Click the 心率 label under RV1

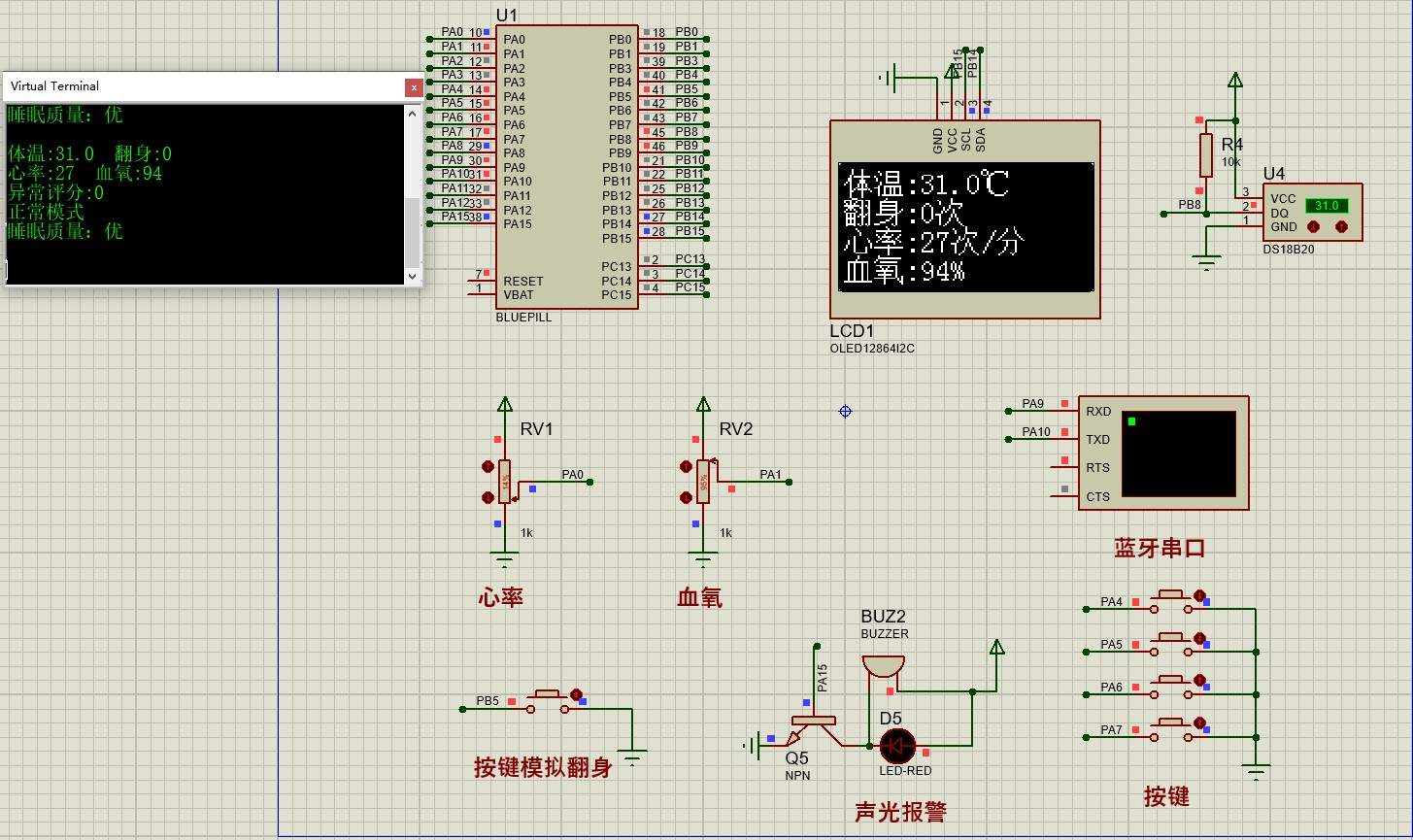coord(501,597)
